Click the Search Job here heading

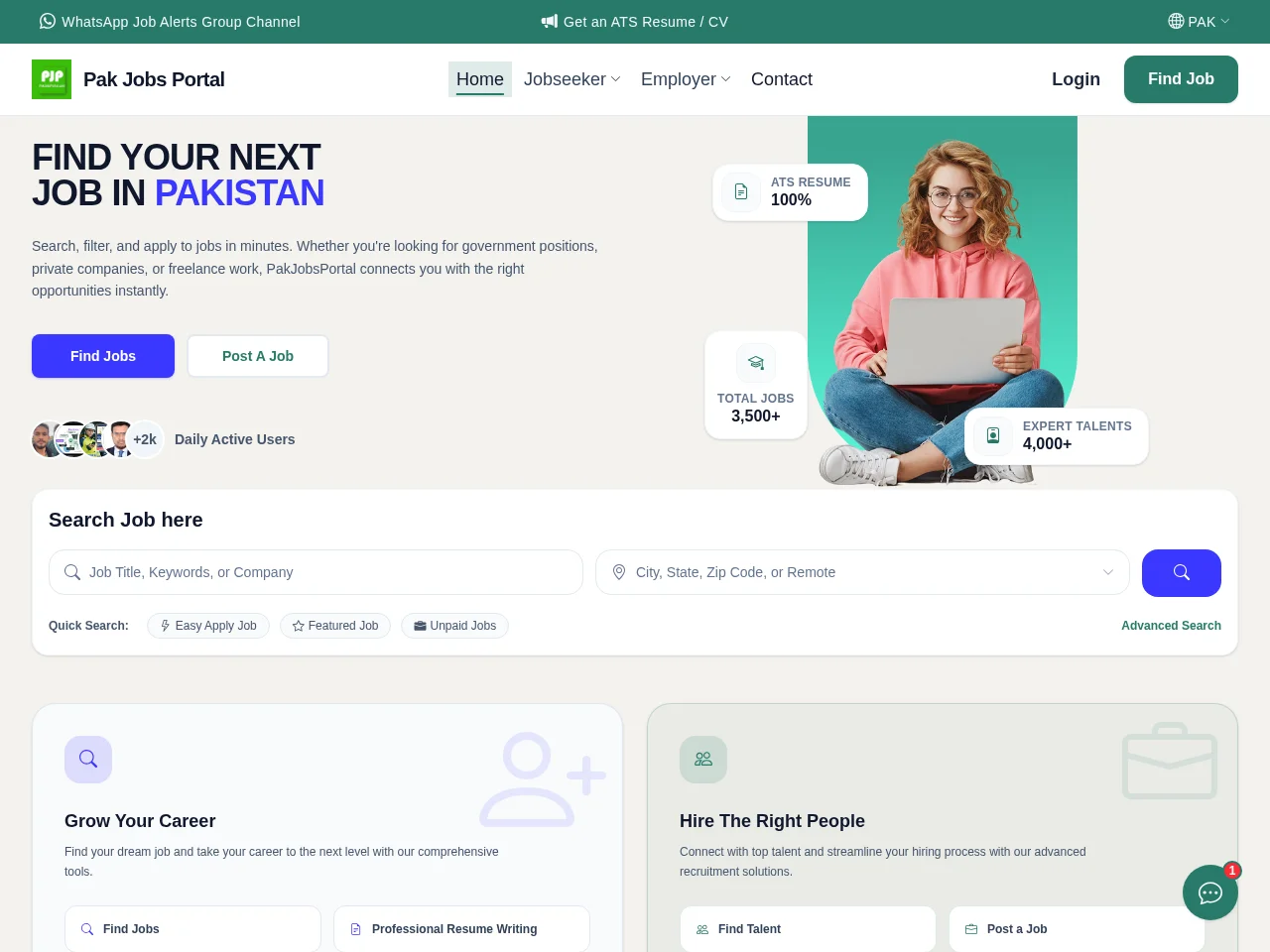click(126, 520)
